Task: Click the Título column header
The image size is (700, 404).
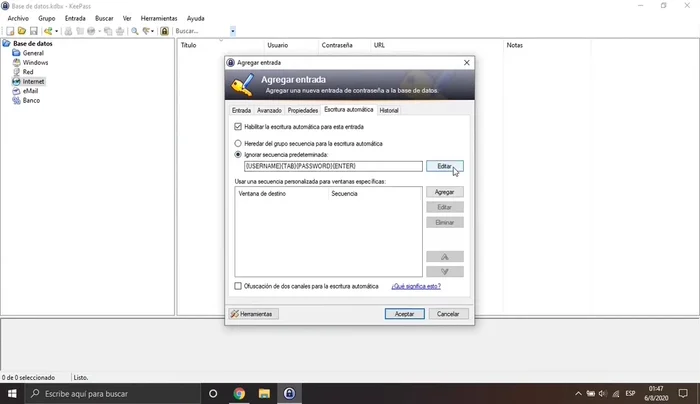Action: (221, 45)
